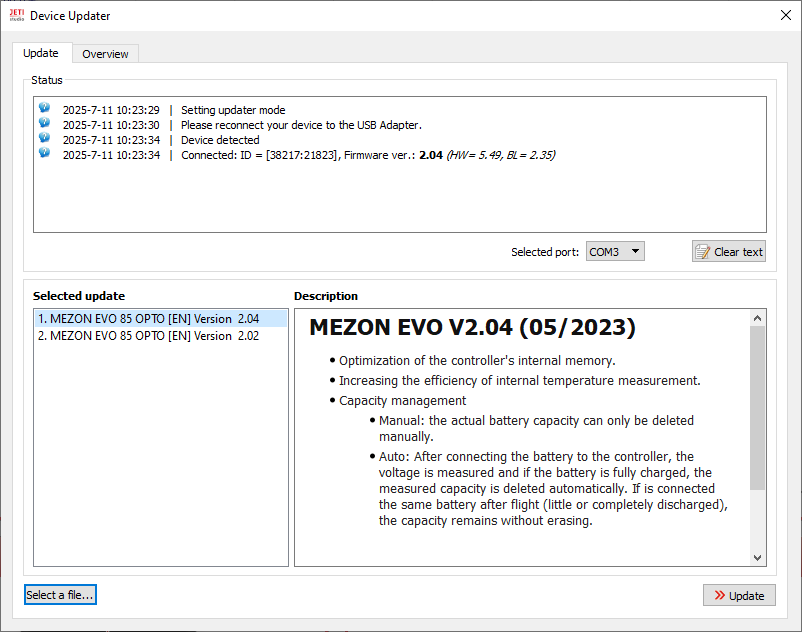Click the 'Device detected' log message
Viewport: 802px width, 632px height.
click(220, 140)
